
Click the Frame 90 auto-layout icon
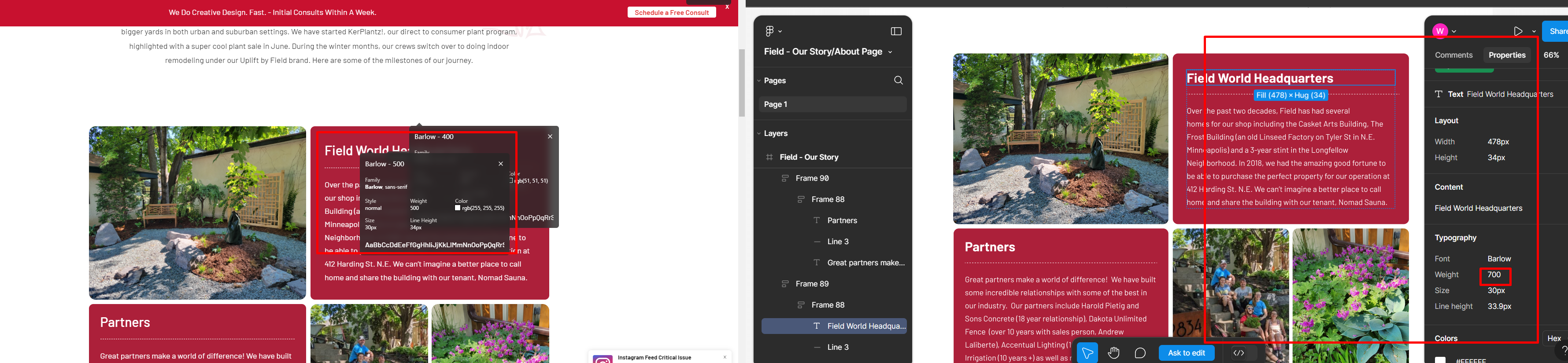[x=785, y=178]
